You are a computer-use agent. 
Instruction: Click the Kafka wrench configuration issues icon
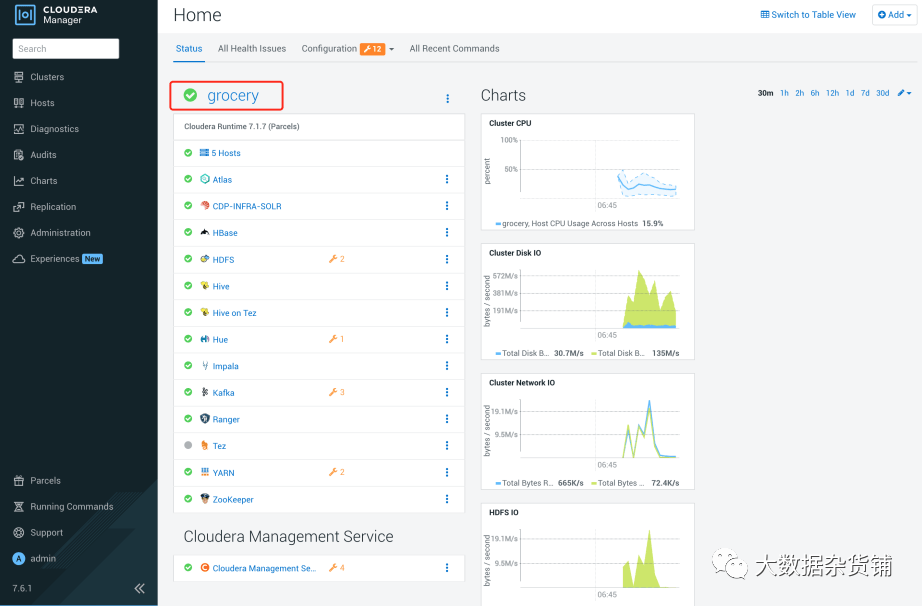(333, 392)
